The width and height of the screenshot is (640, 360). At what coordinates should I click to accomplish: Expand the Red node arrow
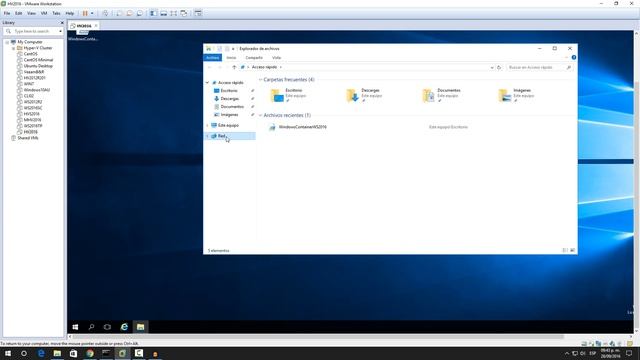click(207, 136)
